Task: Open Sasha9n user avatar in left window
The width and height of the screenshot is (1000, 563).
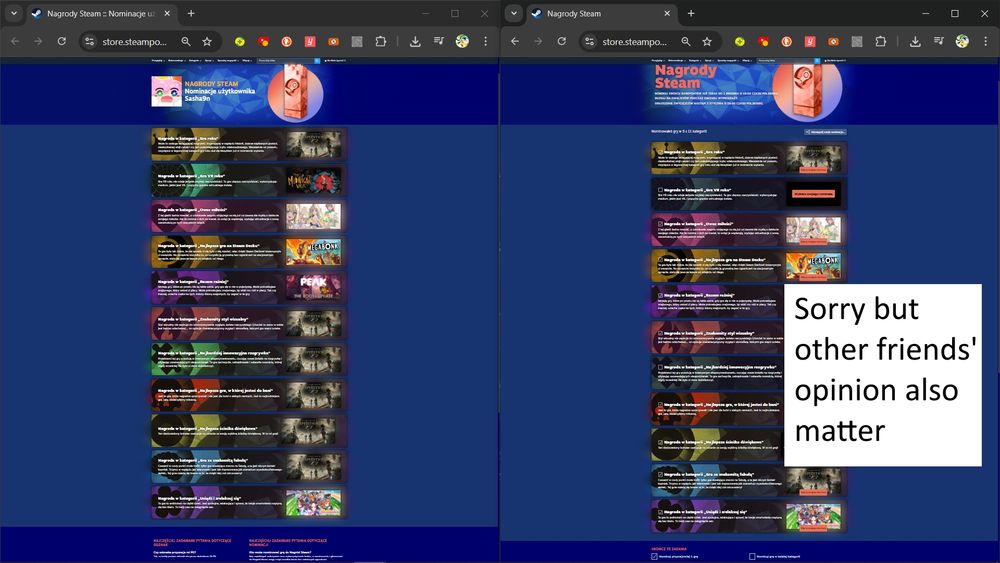Action: pos(166,91)
